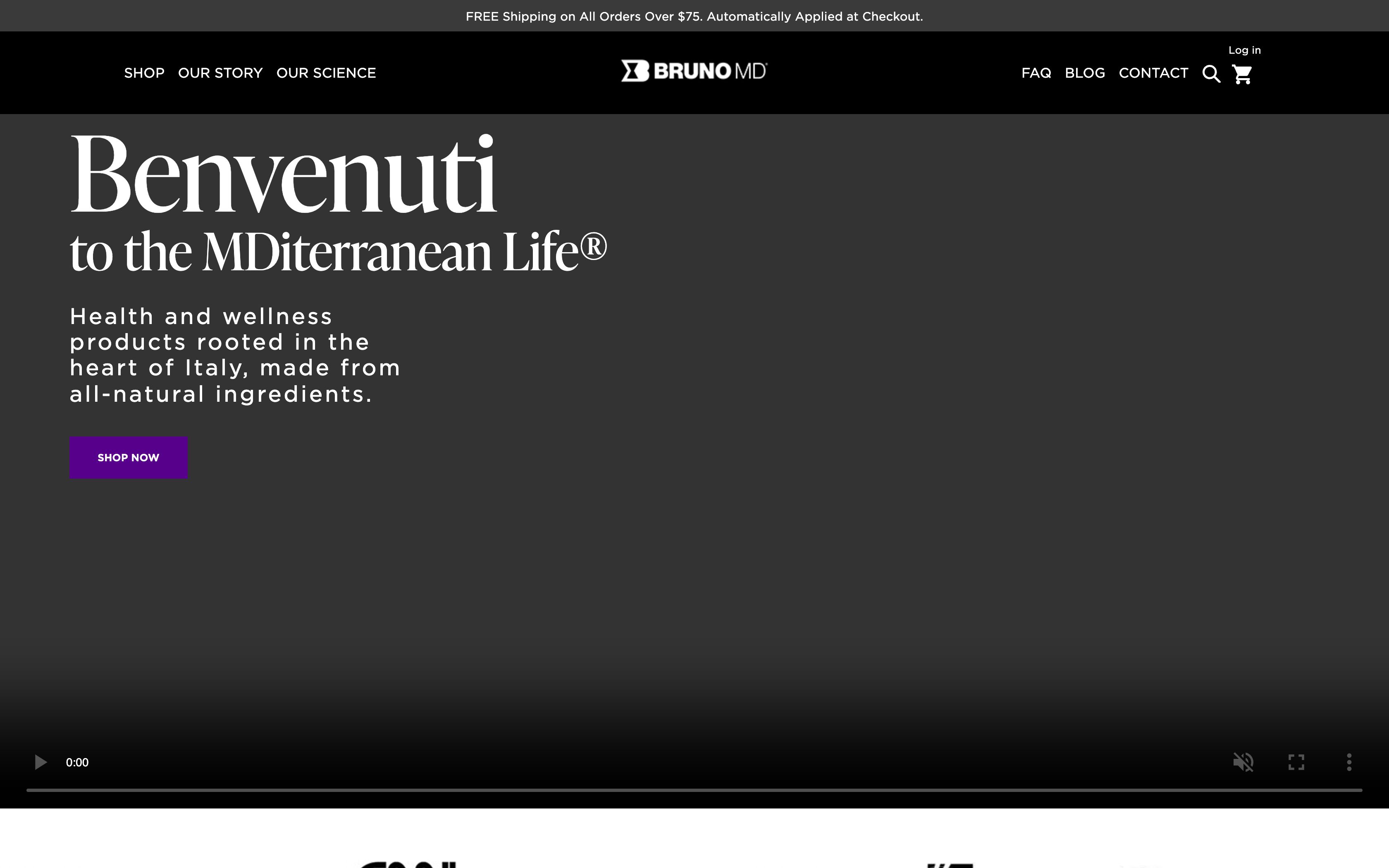Click the CONTACT link
1389x868 pixels.
tap(1153, 73)
